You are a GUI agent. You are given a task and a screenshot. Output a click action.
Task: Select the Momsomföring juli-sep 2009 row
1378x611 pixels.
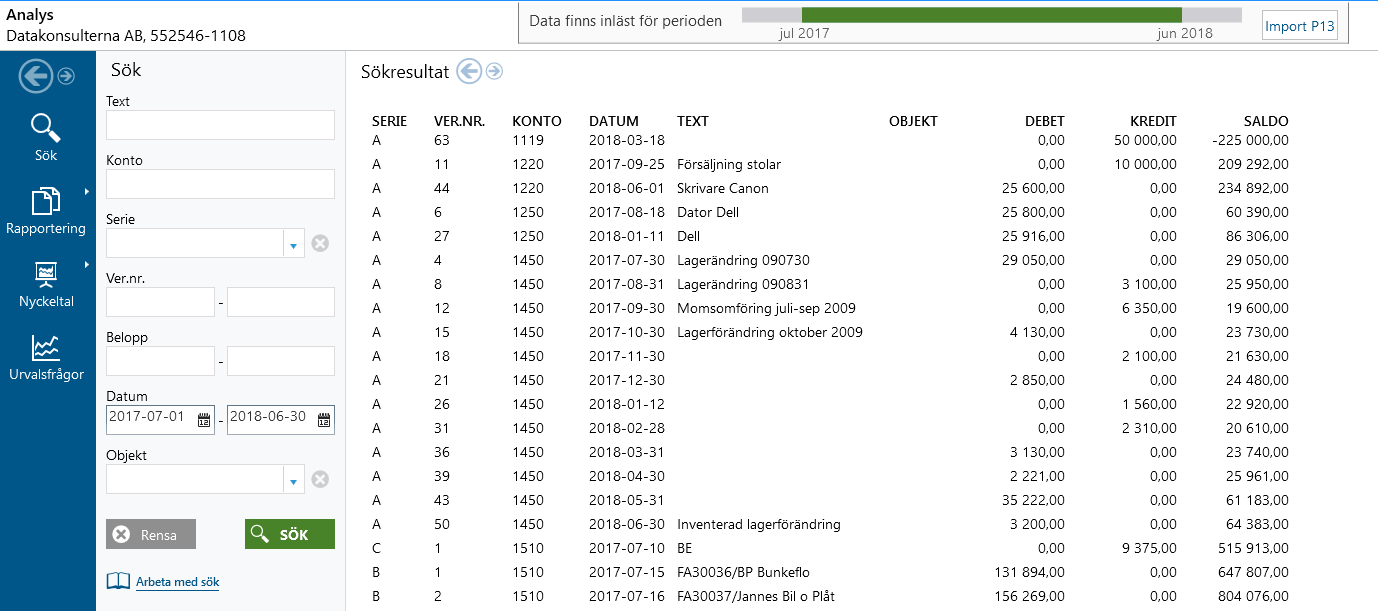click(830, 308)
